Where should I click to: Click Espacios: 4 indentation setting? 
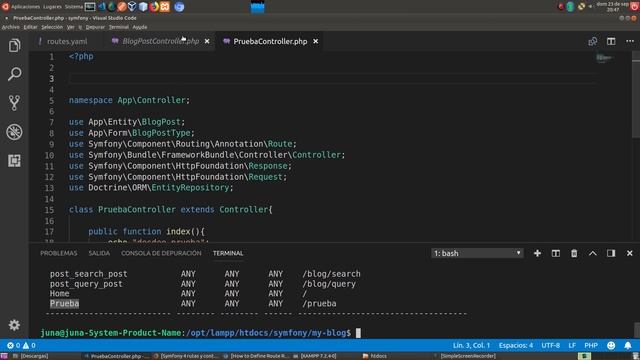[516, 345]
